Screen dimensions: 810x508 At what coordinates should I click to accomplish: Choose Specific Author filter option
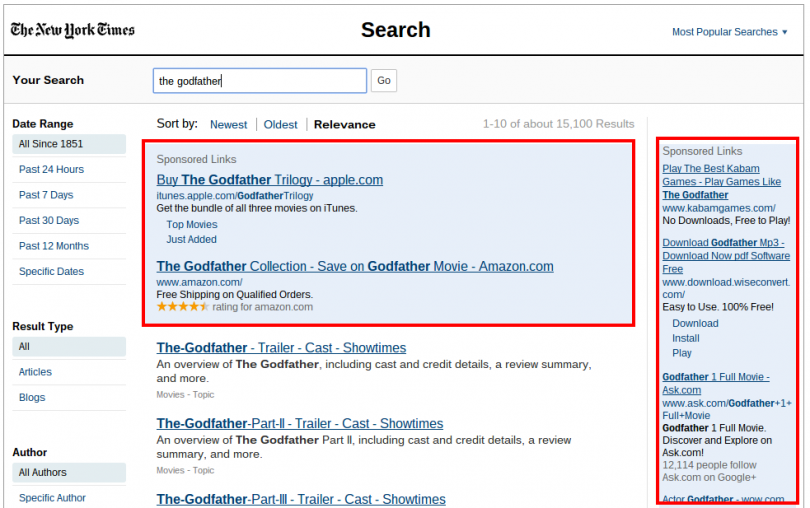[52, 498]
